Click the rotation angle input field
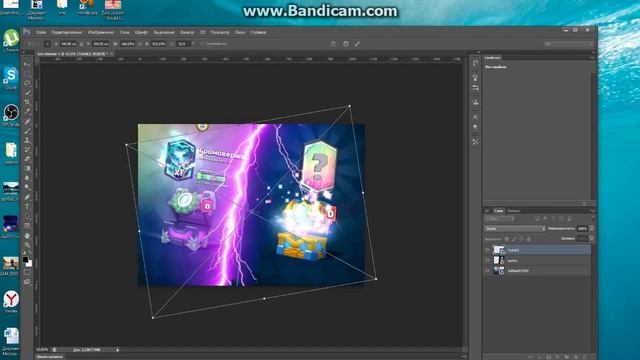640x360 pixels. tap(182, 44)
